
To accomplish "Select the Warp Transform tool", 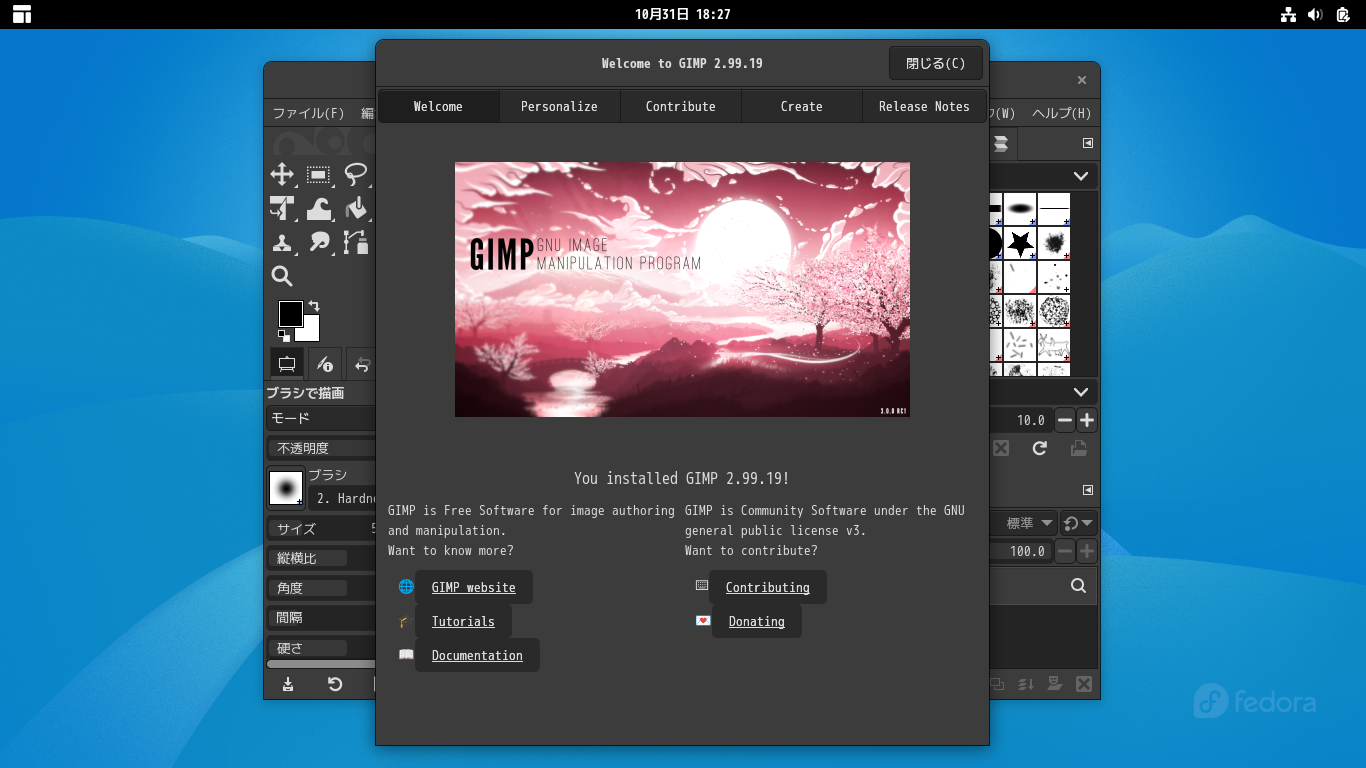I will coord(319,208).
